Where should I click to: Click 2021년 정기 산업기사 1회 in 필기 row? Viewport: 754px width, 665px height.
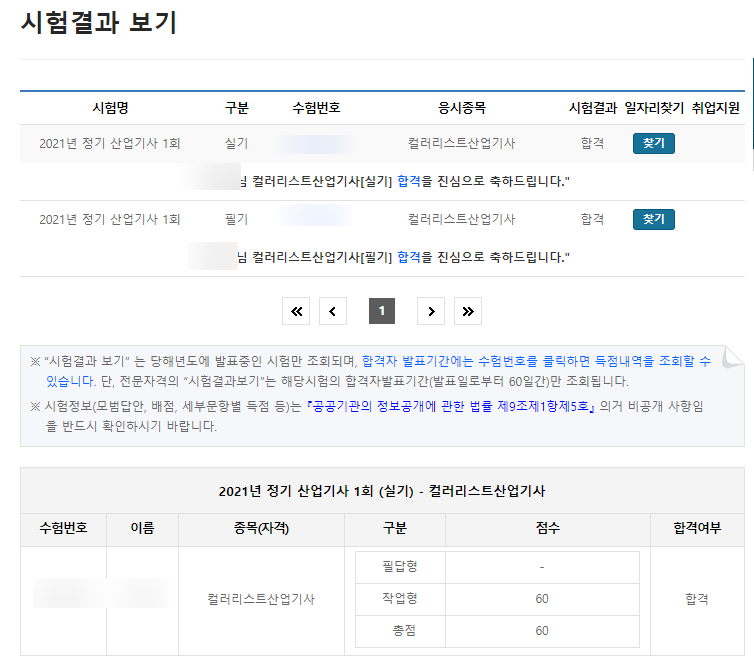[x=110, y=219]
